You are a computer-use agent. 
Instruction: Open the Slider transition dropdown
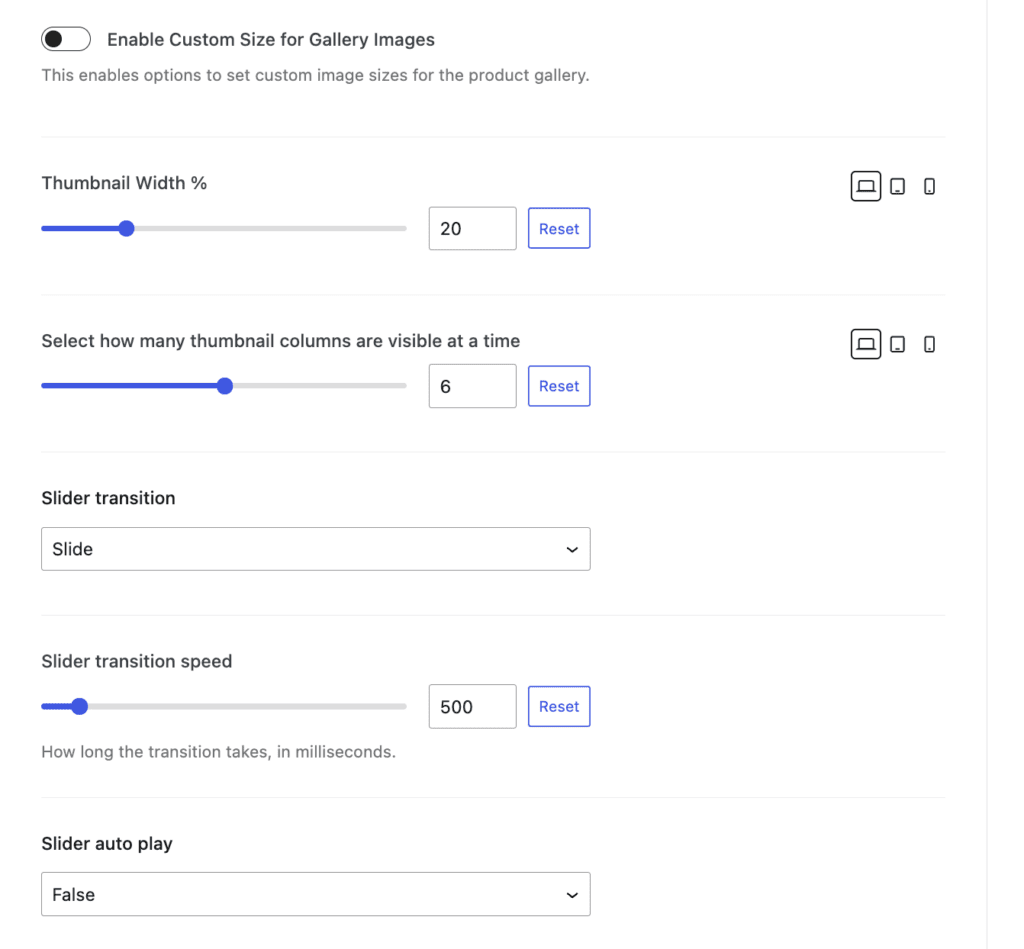[x=315, y=549]
